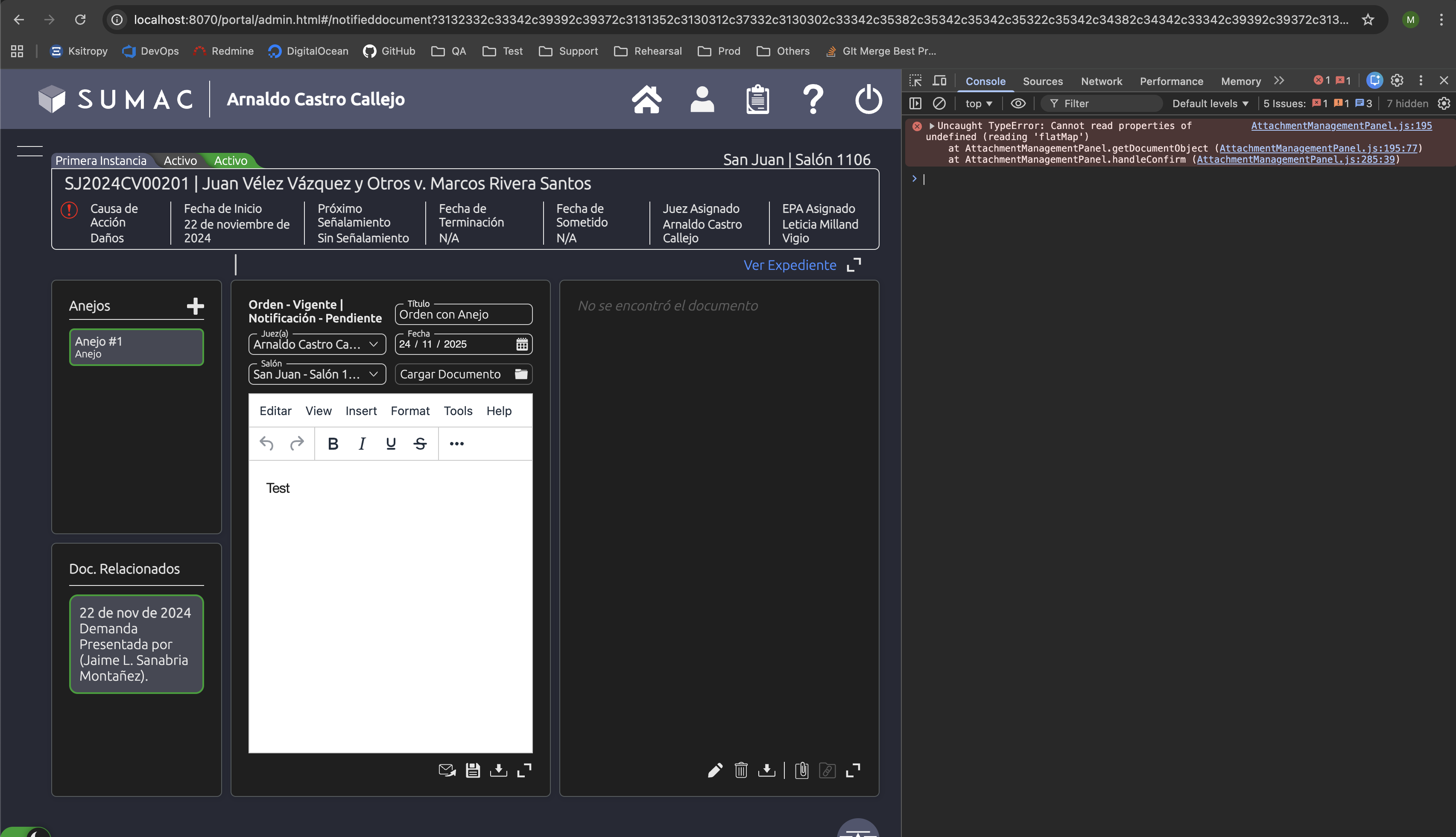Open the Salón dropdown
This screenshot has height=837, width=1456.
click(316, 374)
